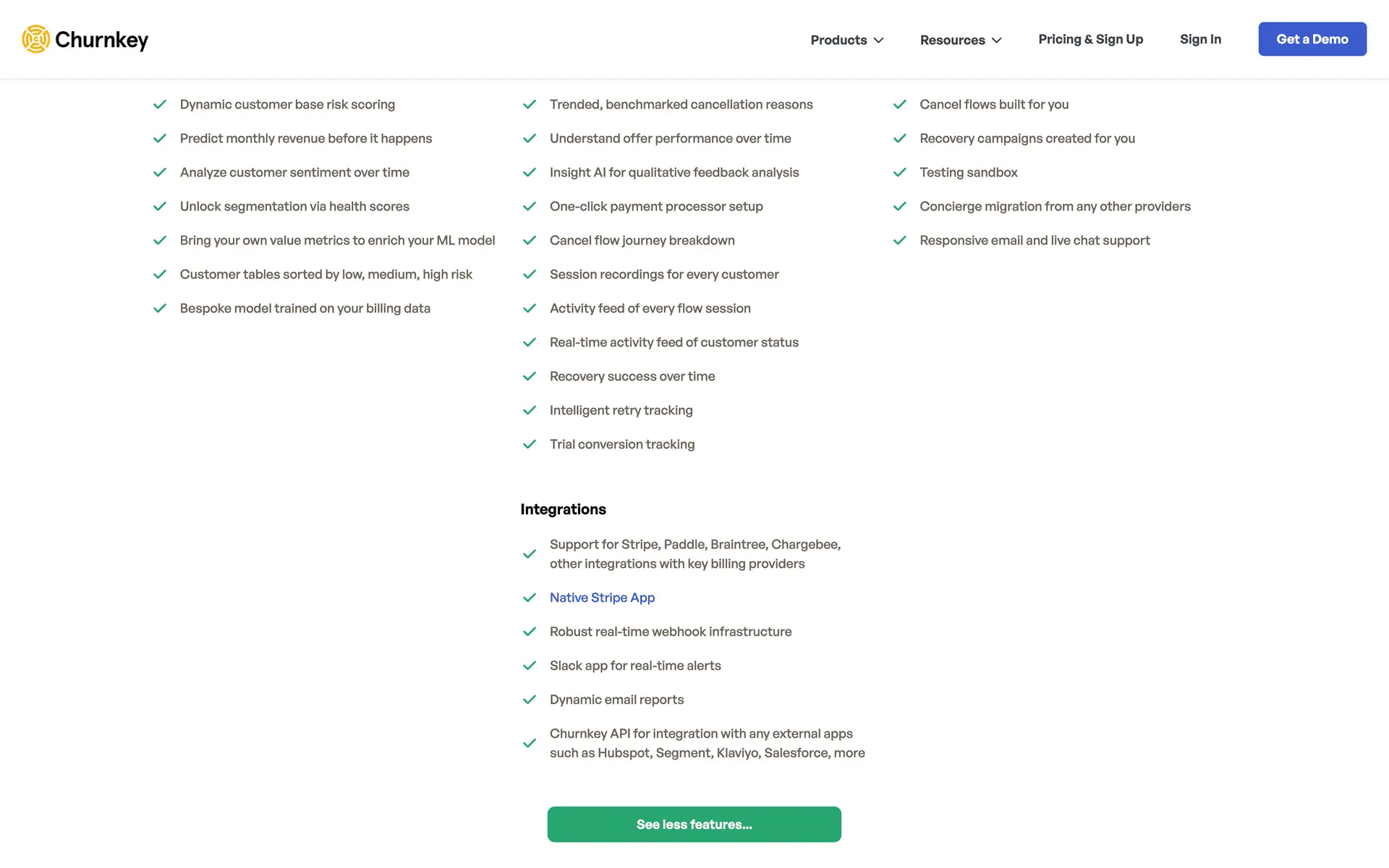Click checkmark next to Trial conversion tracking
Viewport: 1389px width, 868px height.
coord(530,444)
